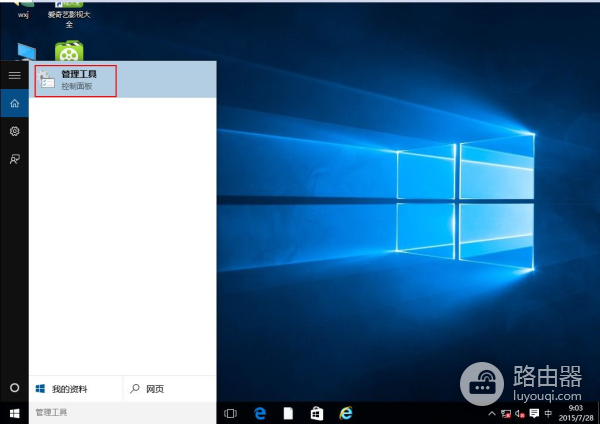600x424 pixels.
Task: Open File Explorer document icon on taskbar
Action: click(x=288, y=412)
